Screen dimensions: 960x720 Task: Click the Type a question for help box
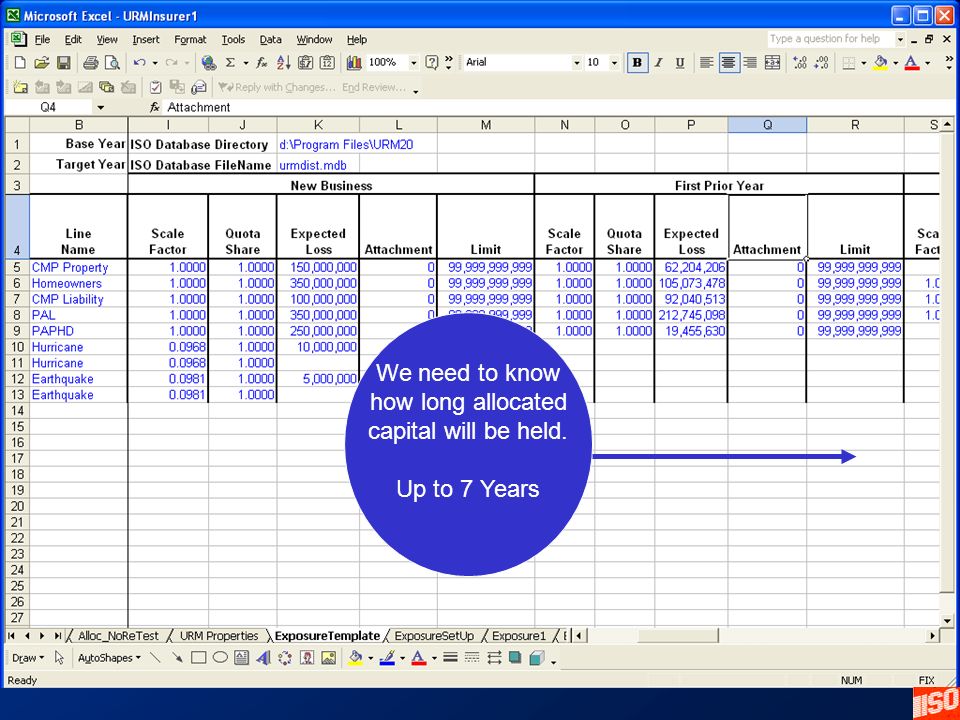tap(830, 39)
